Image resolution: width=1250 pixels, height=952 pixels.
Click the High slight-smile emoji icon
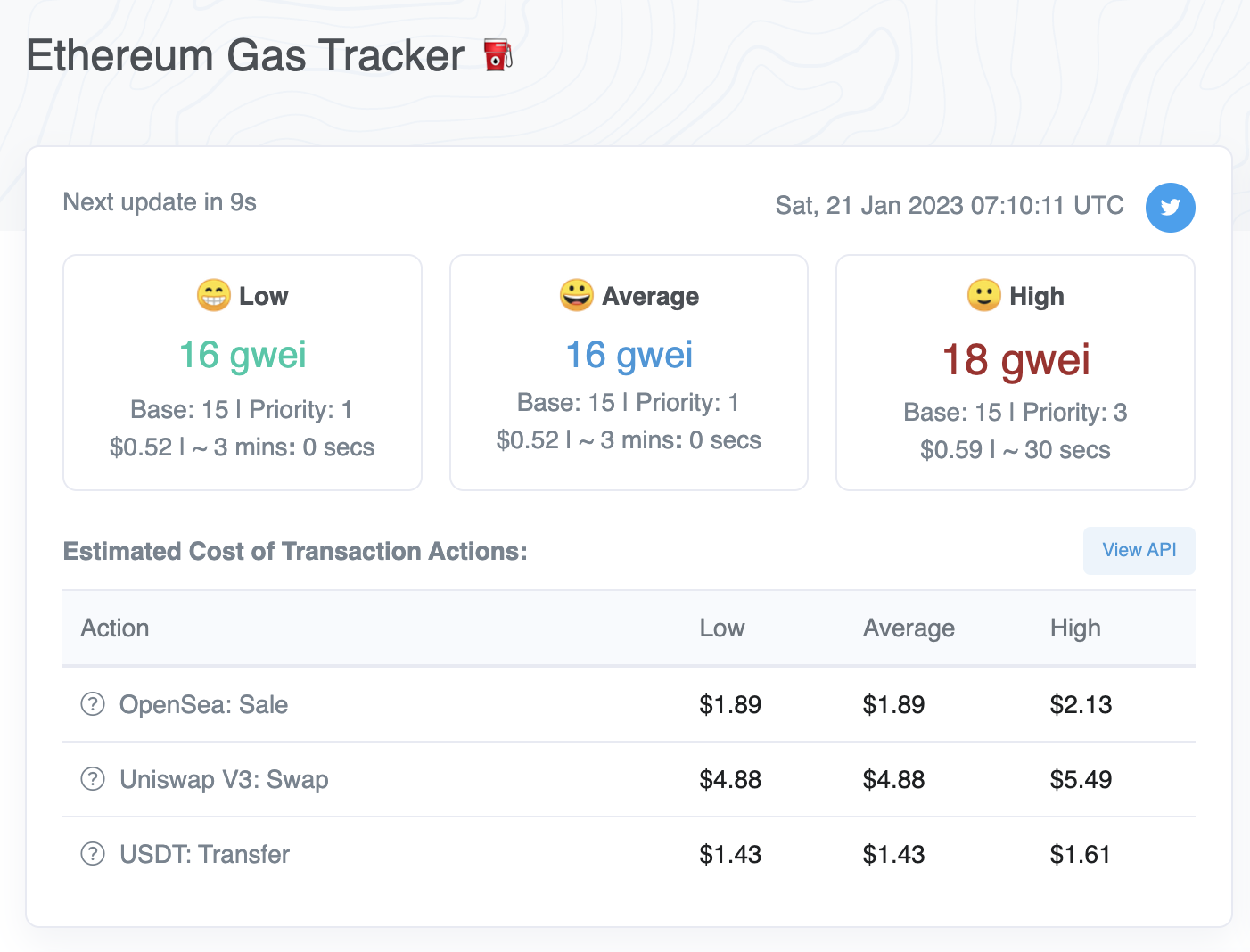983,295
